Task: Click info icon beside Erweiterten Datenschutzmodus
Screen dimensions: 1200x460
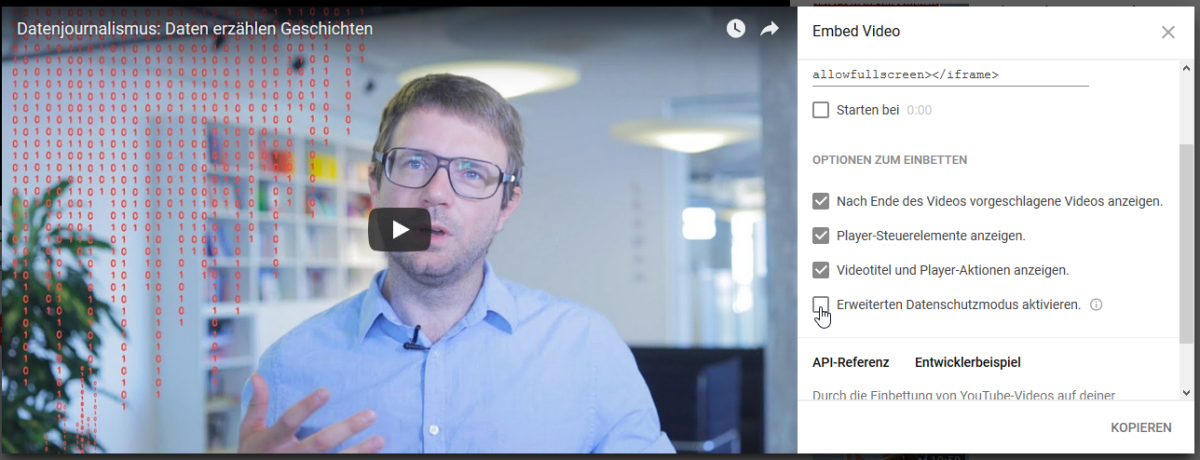Action: click(1096, 304)
